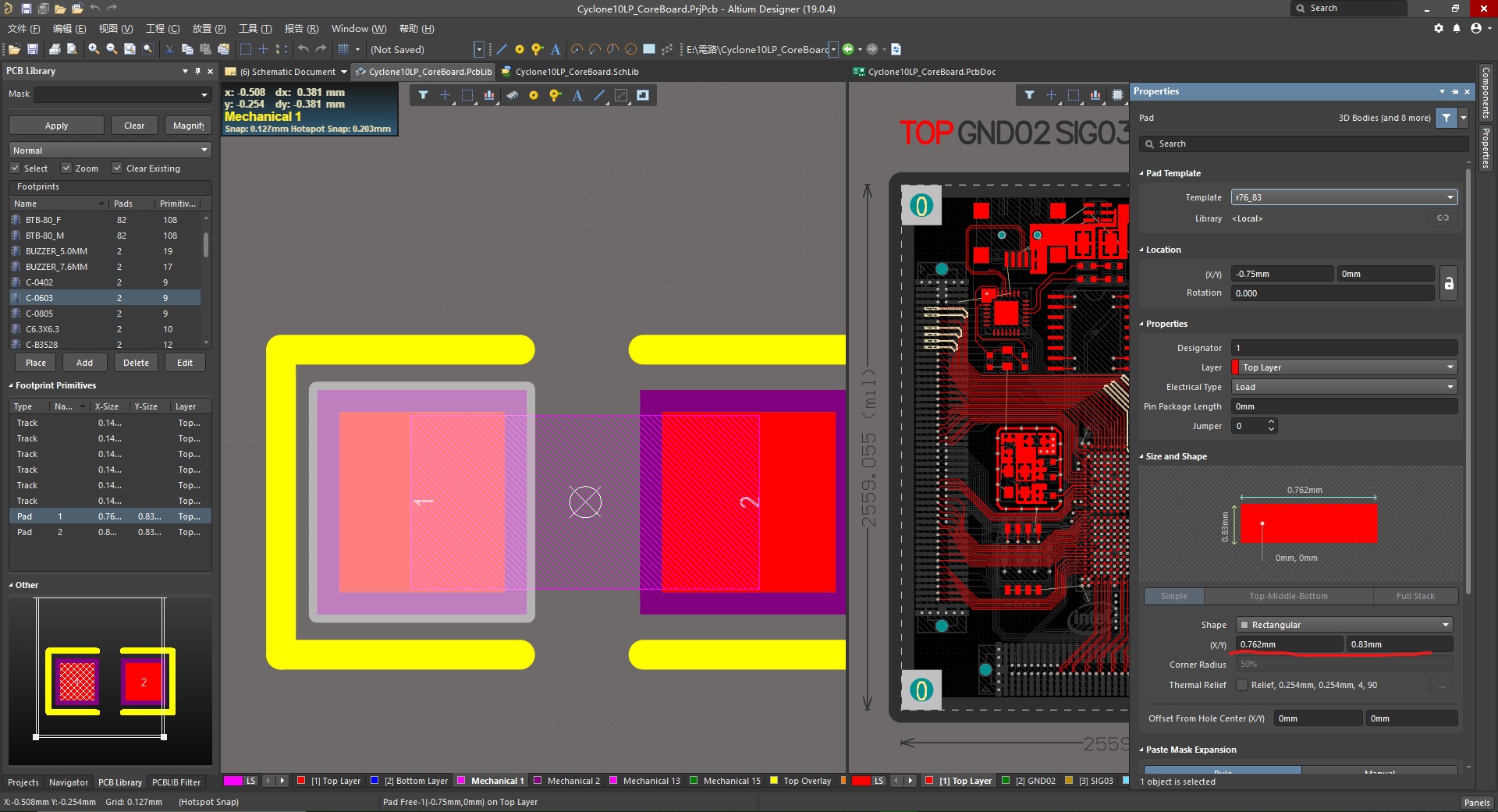
Task: Switch to the Cyclone10LP_CoreBoard.SchLib tab
Action: [576, 72]
